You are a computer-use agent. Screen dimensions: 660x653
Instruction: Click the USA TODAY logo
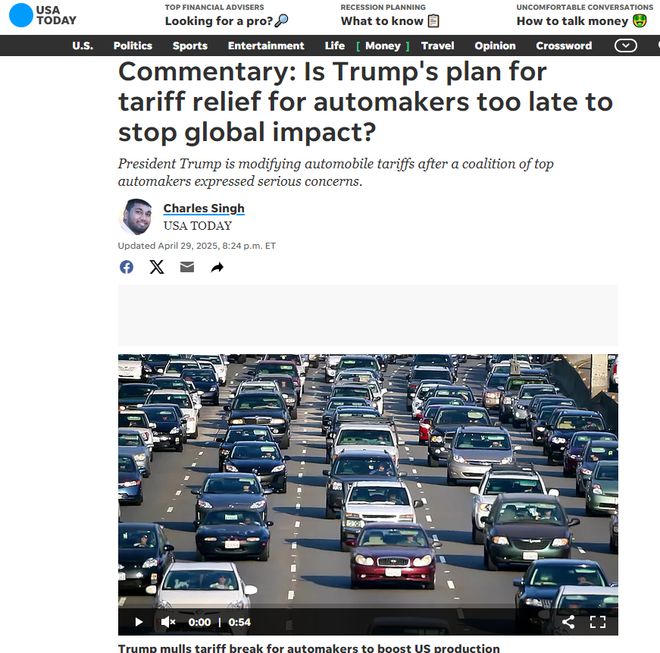pyautogui.click(x=43, y=15)
